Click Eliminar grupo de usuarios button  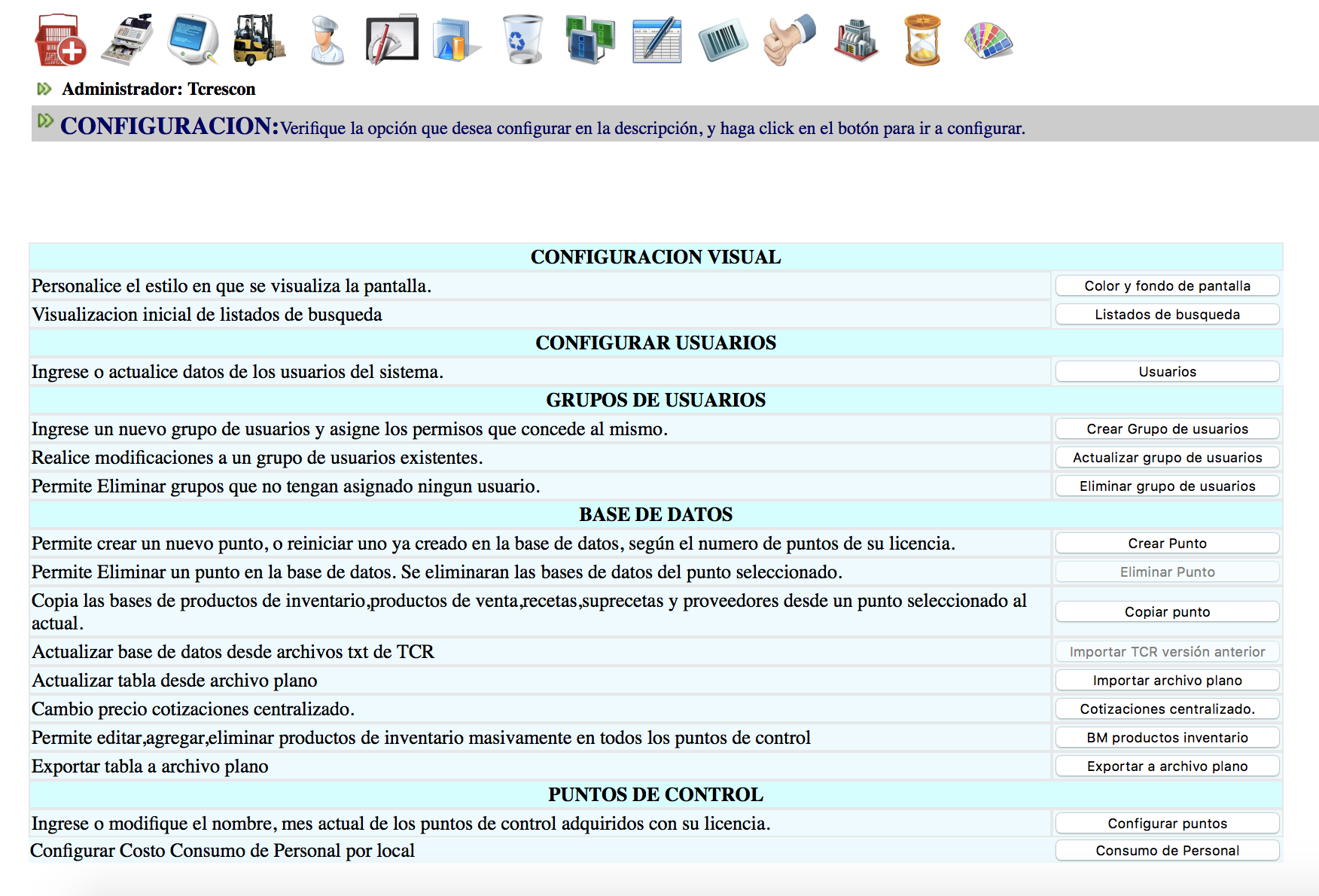click(x=1167, y=486)
